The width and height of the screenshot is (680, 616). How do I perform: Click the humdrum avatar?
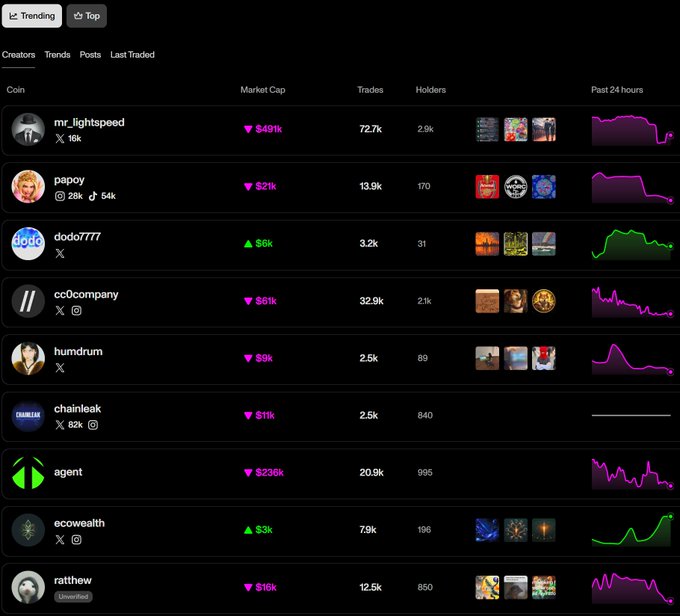28,358
